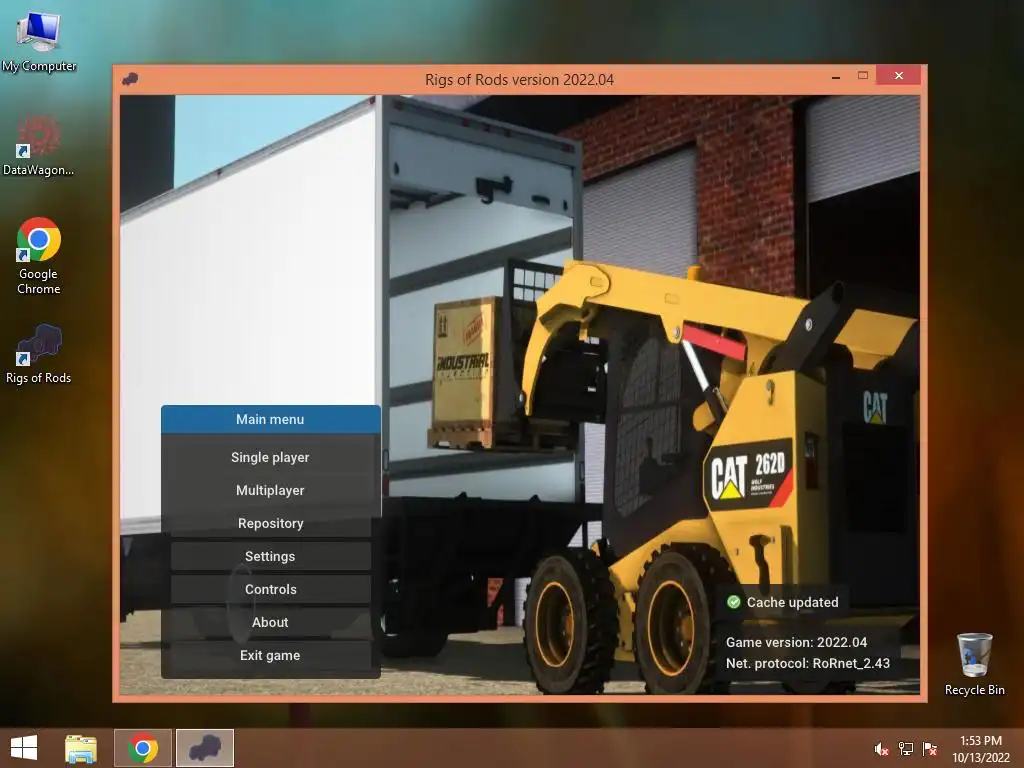
Task: Open network status tray icon
Action: coord(906,749)
